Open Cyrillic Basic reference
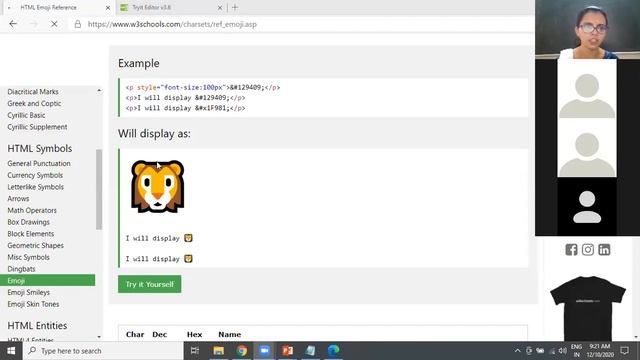Screen dimensions: 640x360 point(26,116)
